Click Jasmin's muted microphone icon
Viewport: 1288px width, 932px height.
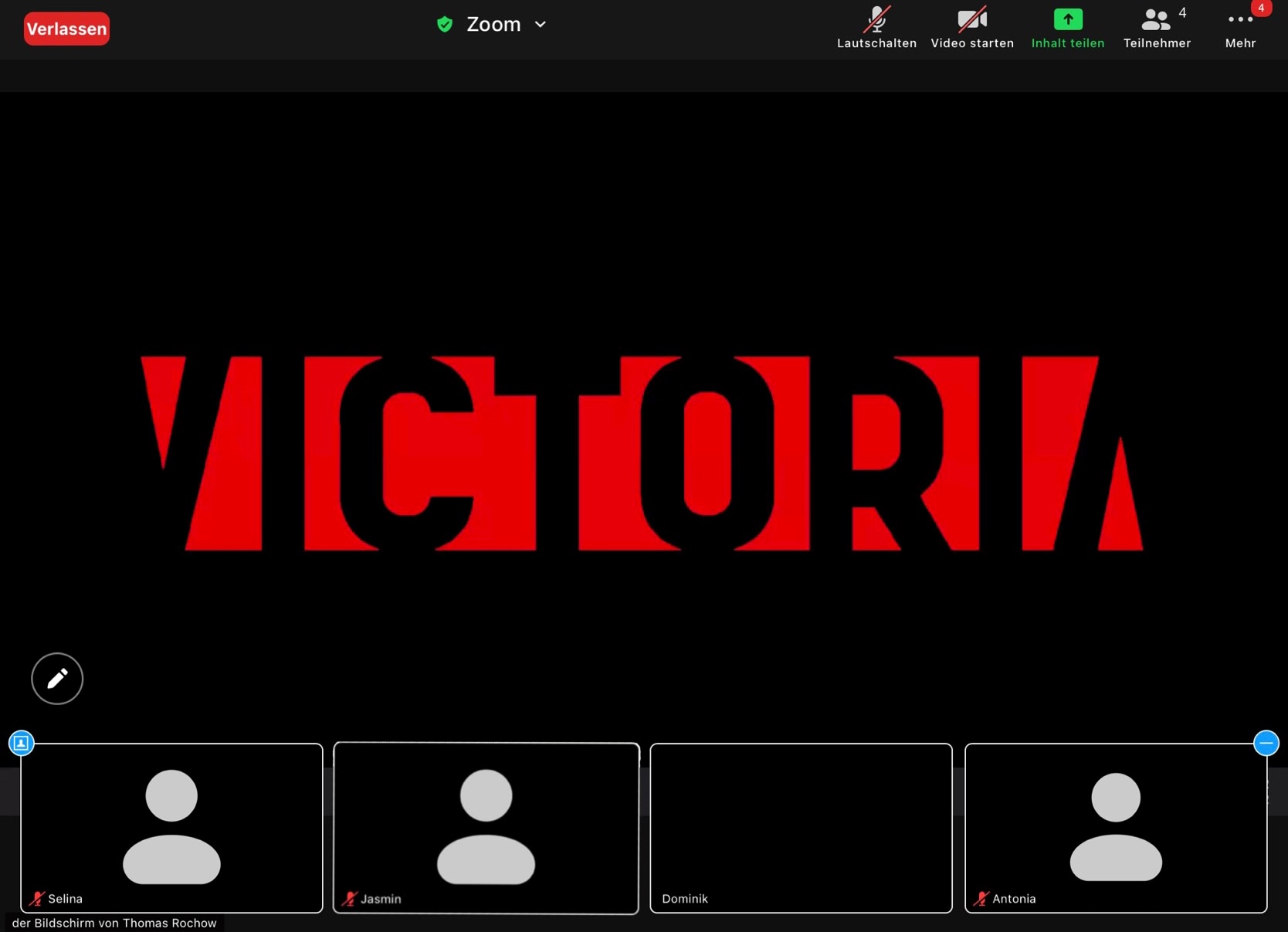[x=350, y=898]
